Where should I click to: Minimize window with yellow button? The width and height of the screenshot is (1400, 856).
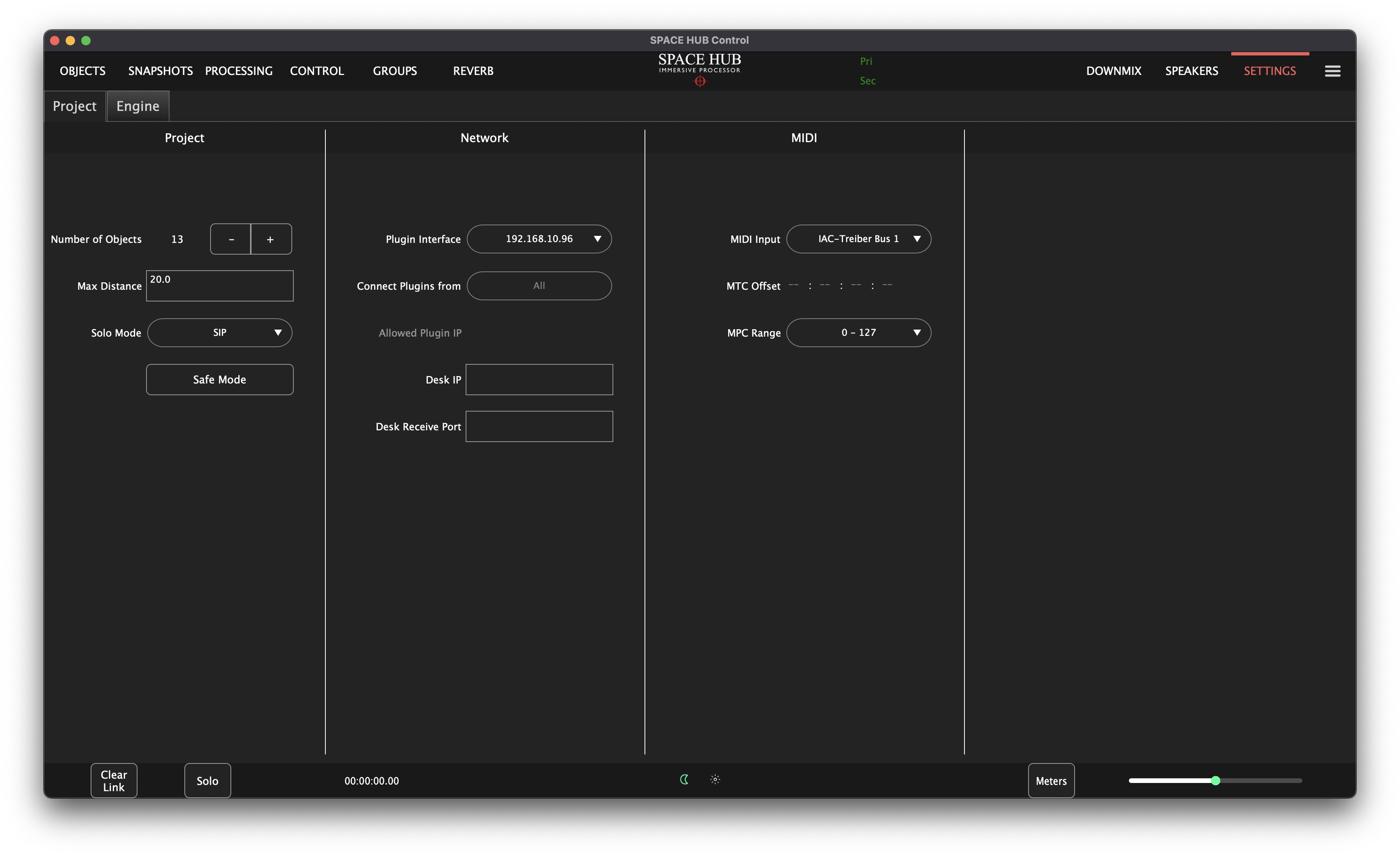coord(70,40)
